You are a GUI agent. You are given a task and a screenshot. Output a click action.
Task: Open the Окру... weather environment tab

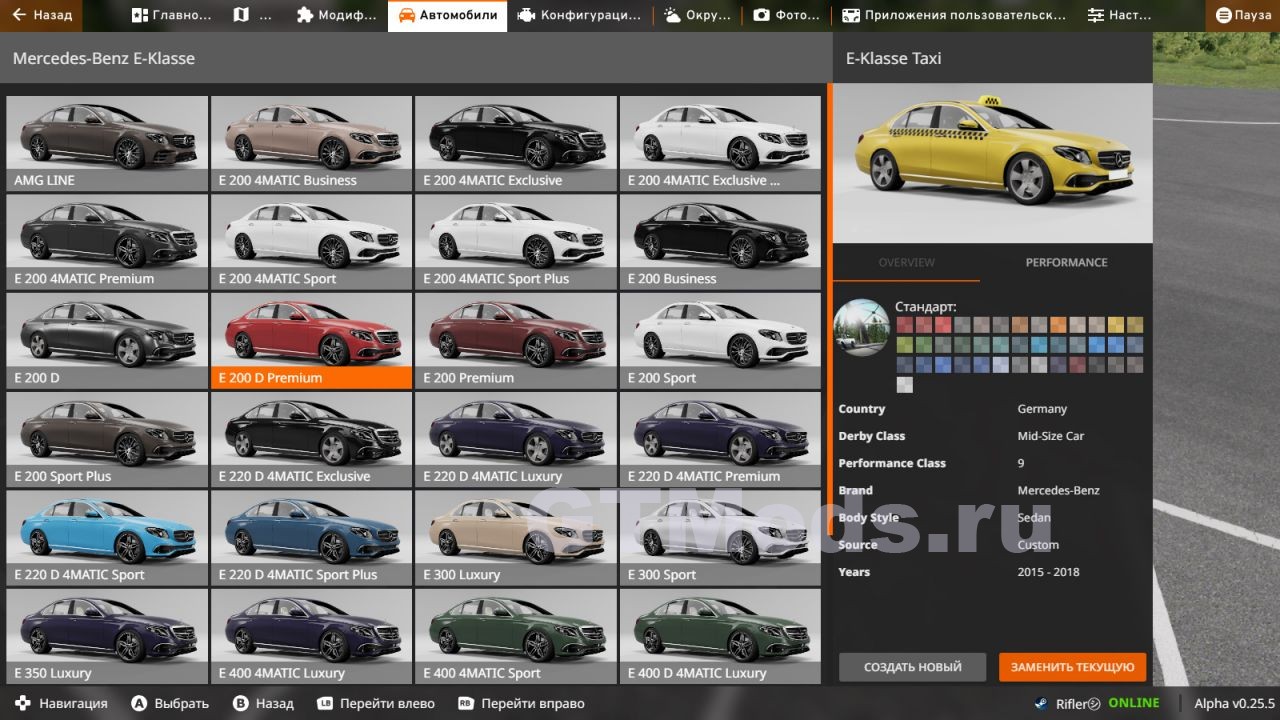pyautogui.click(x=697, y=15)
